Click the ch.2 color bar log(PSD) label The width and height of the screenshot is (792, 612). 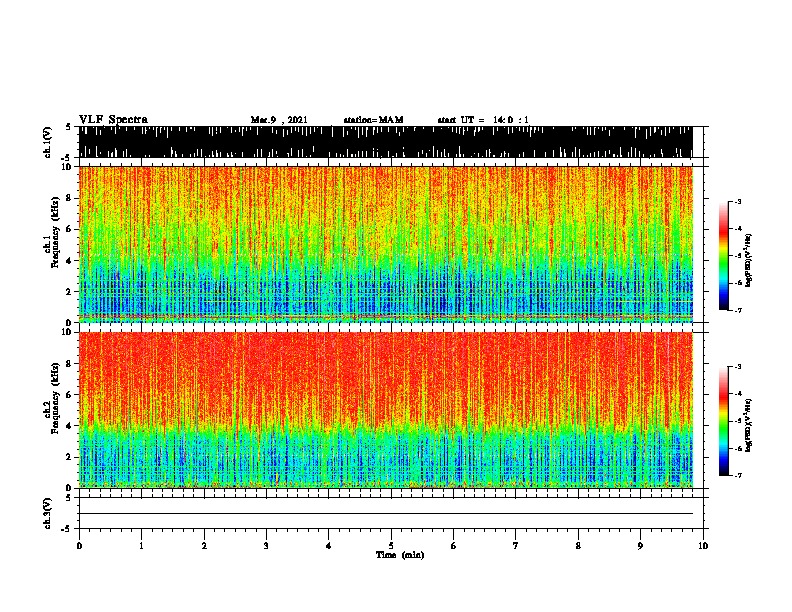pyautogui.click(x=749, y=425)
